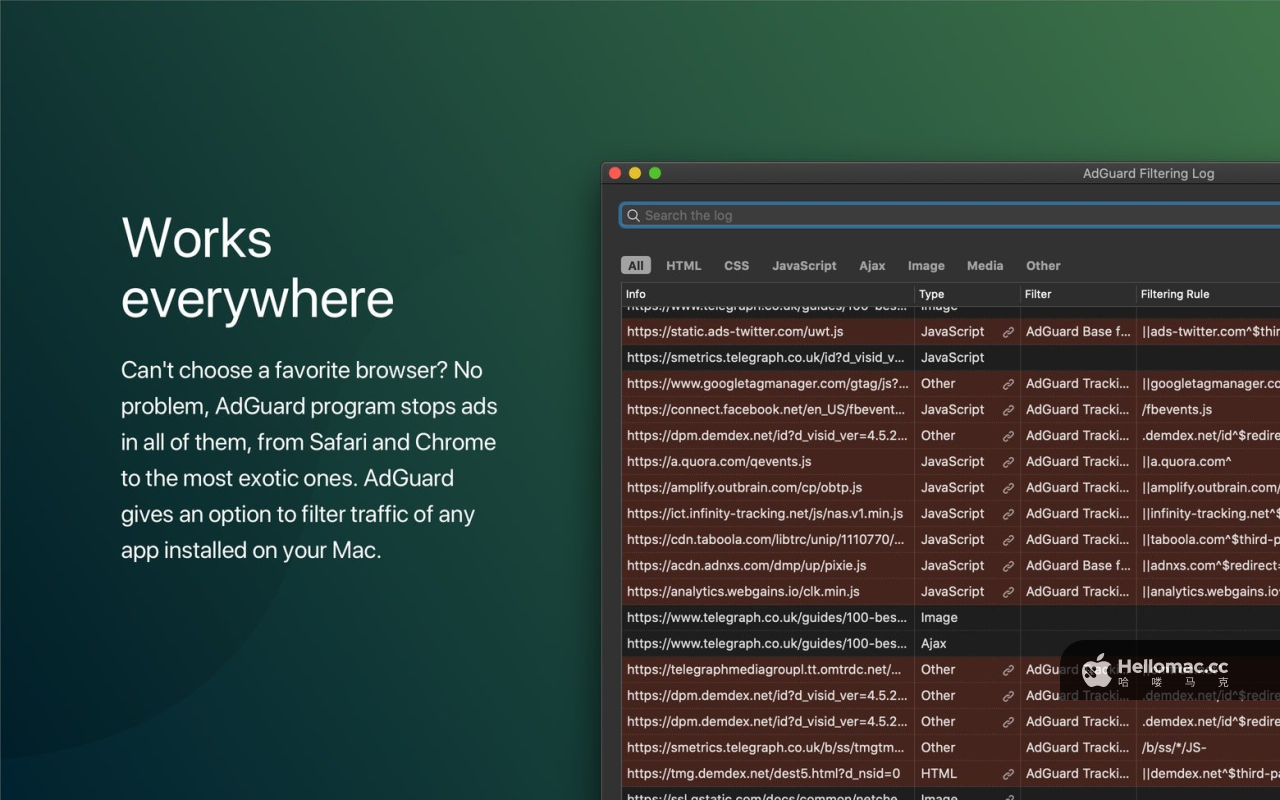1280x800 pixels.
Task: Click the AdGuard Filtering Log window title
Action: point(1148,174)
